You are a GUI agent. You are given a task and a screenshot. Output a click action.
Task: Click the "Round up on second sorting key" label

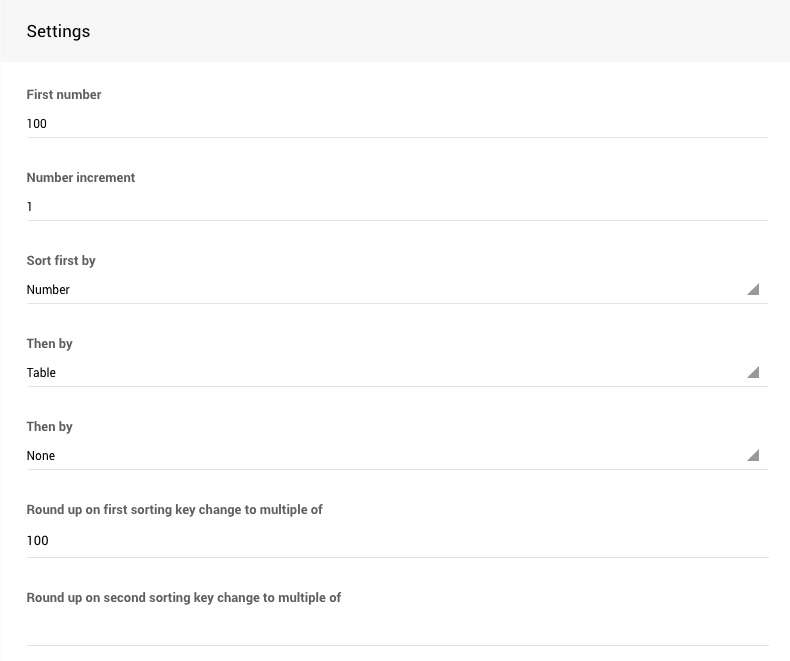pyautogui.click(x=183, y=598)
